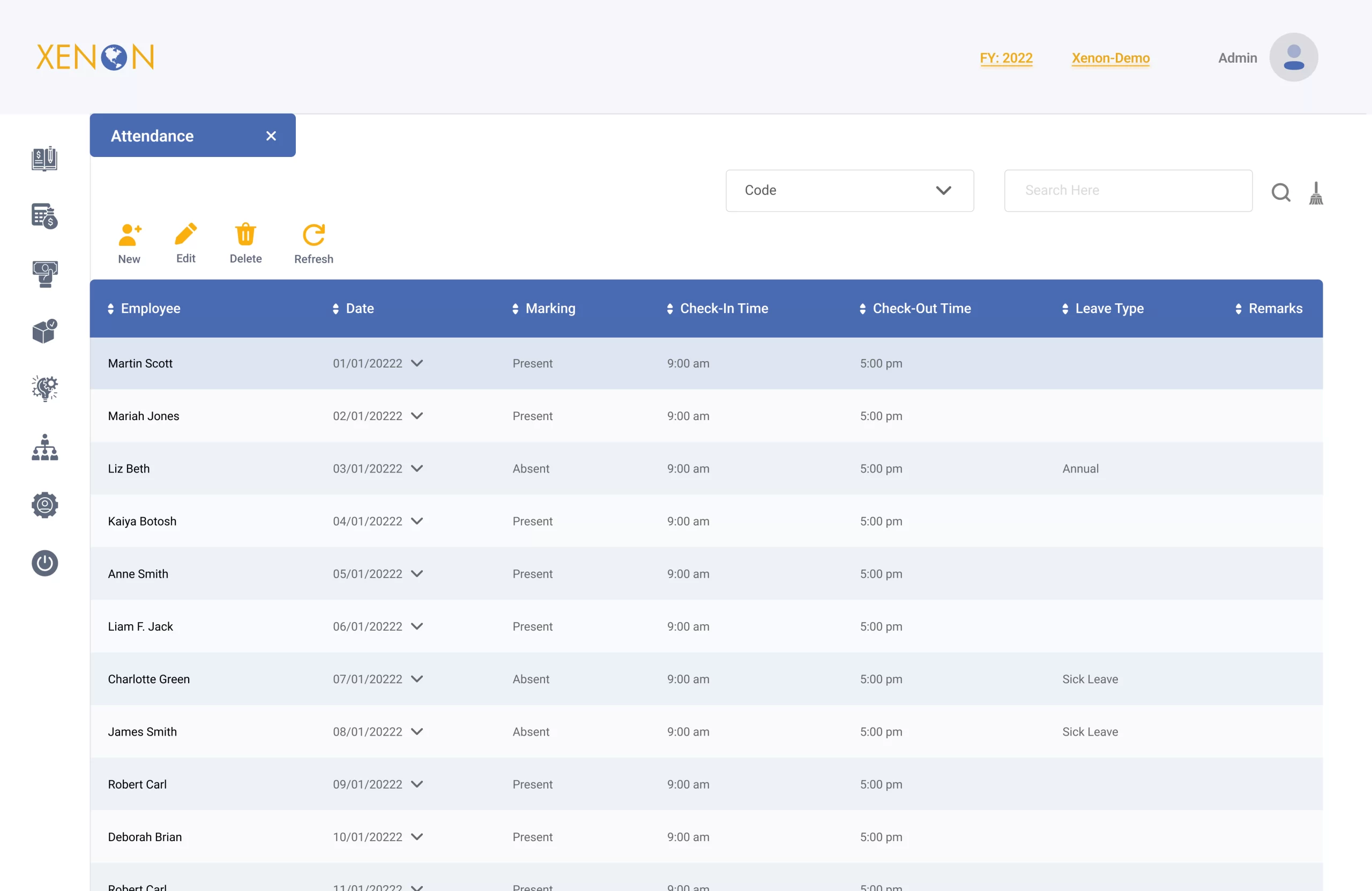This screenshot has width=1372, height=891.
Task: Expand date chevron for Charlotte Green row
Action: [x=417, y=679]
